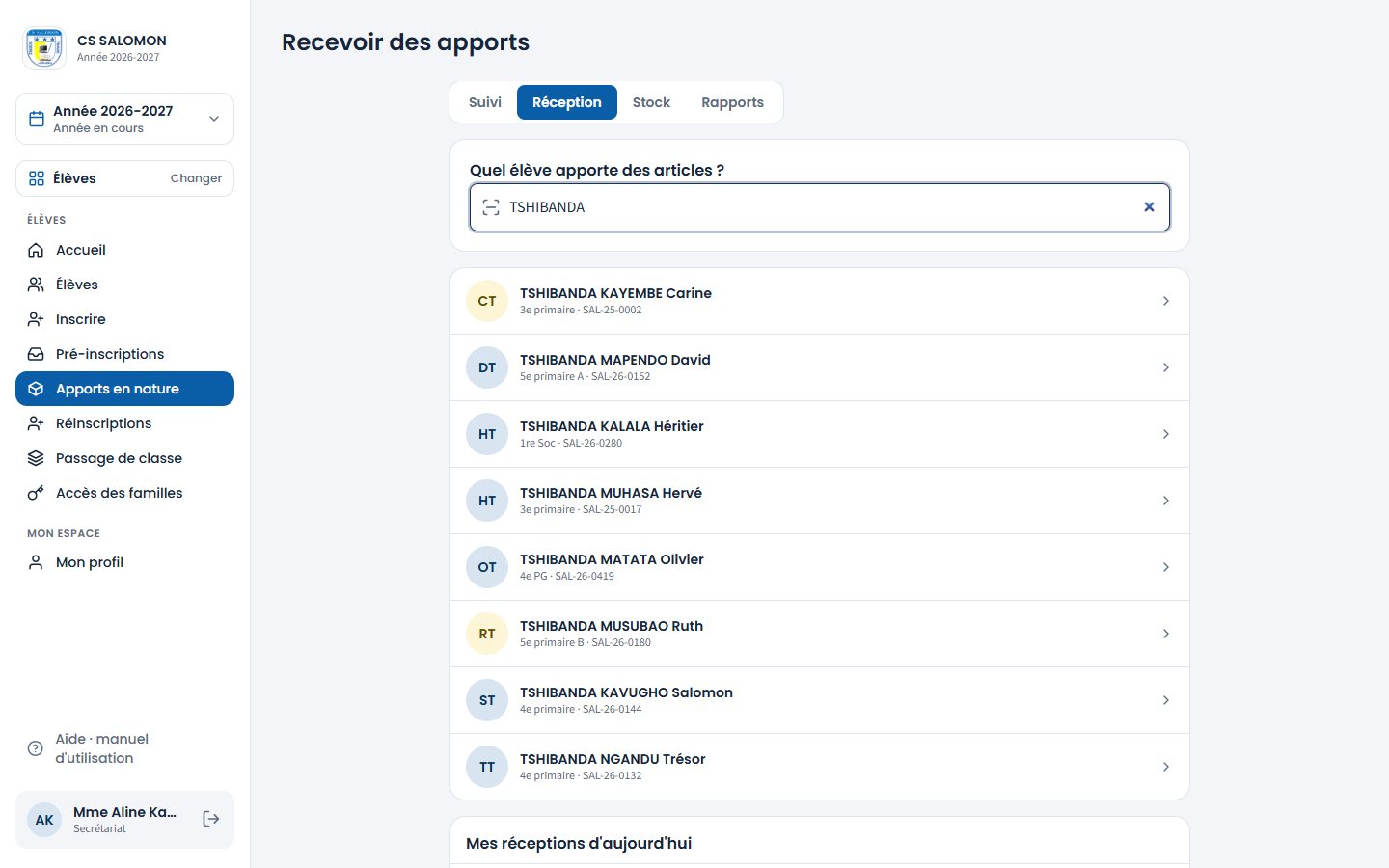Click the grid icon next to Élèves module
The image size is (1389, 868).
click(37, 178)
